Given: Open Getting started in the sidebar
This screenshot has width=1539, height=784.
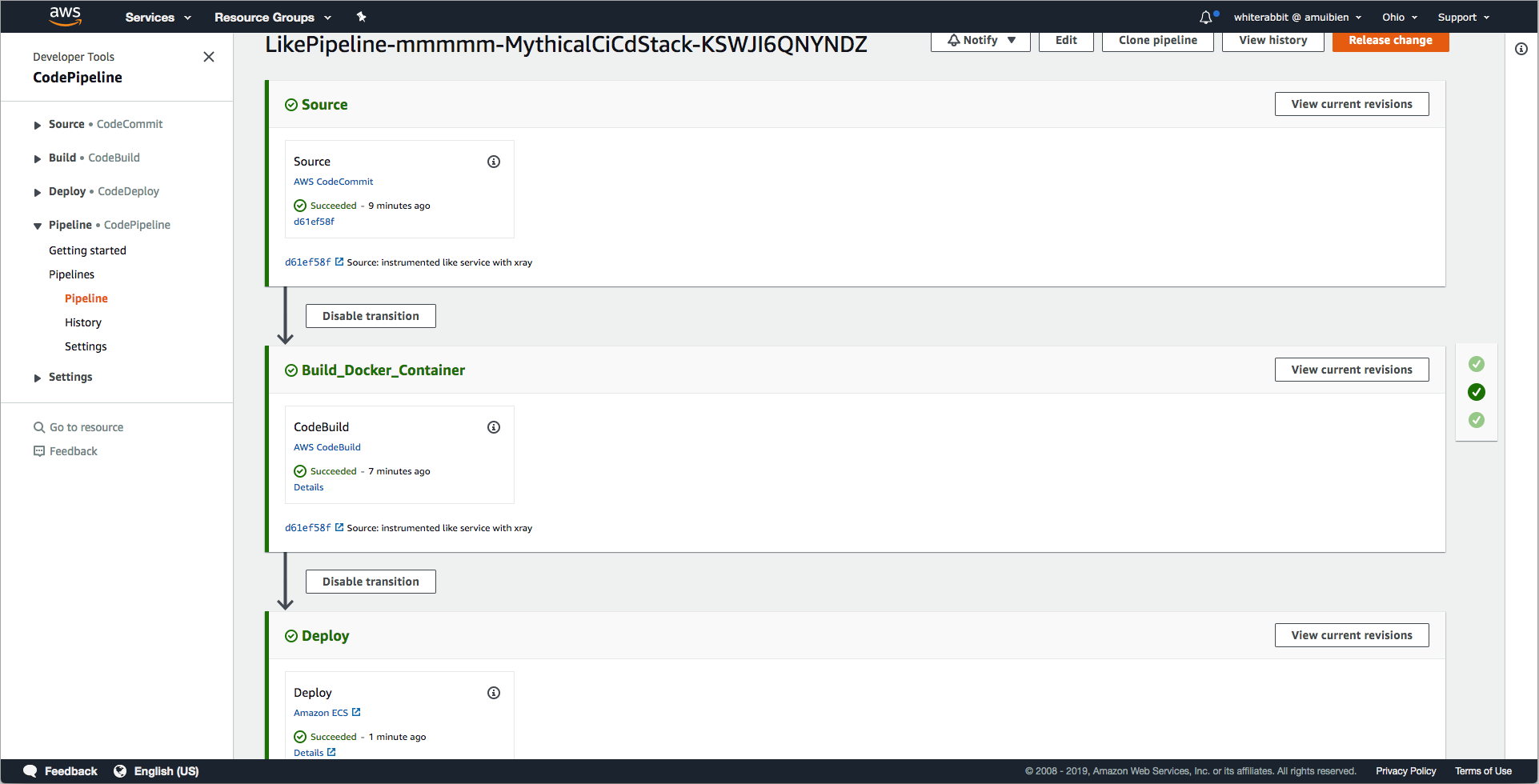Looking at the screenshot, I should click(x=87, y=250).
